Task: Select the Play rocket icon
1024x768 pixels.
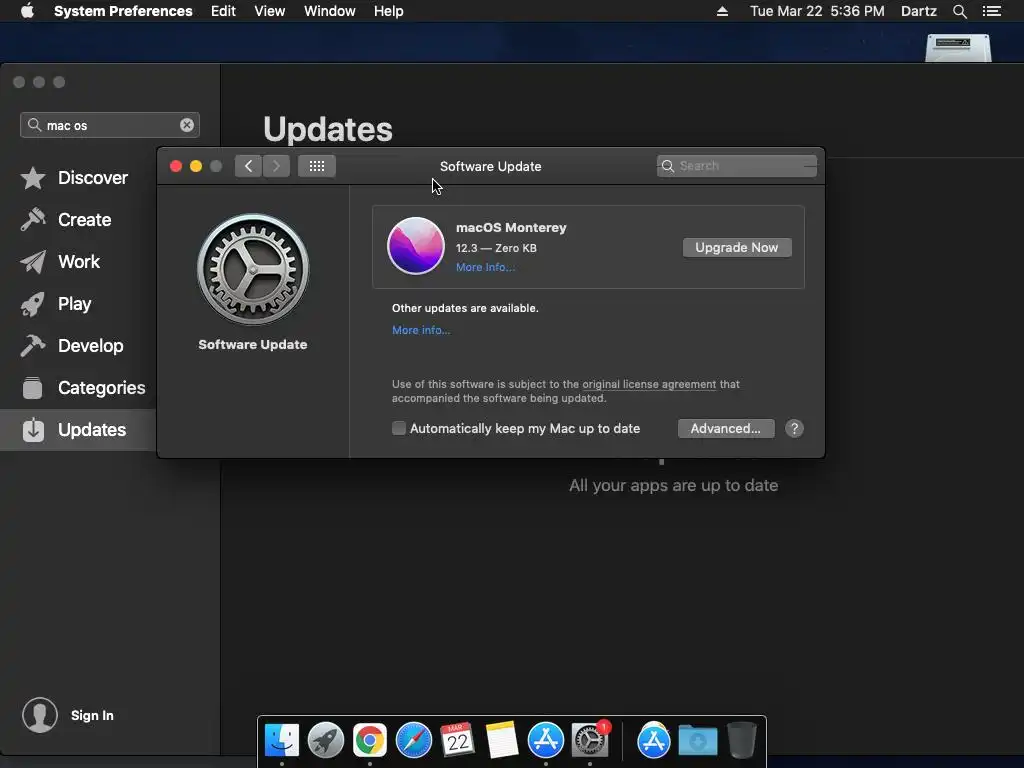Action: tap(33, 304)
